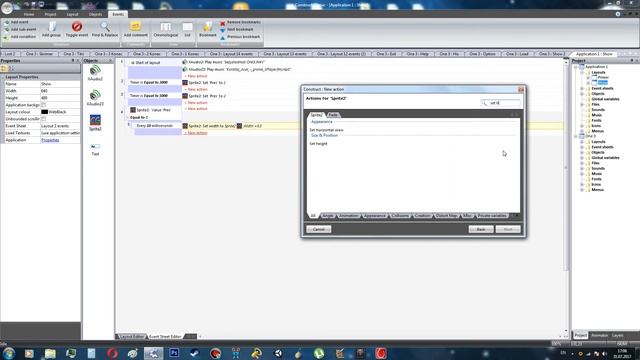Select the XAudio2 object icon
Screen dimensions: 640x360
[95, 70]
